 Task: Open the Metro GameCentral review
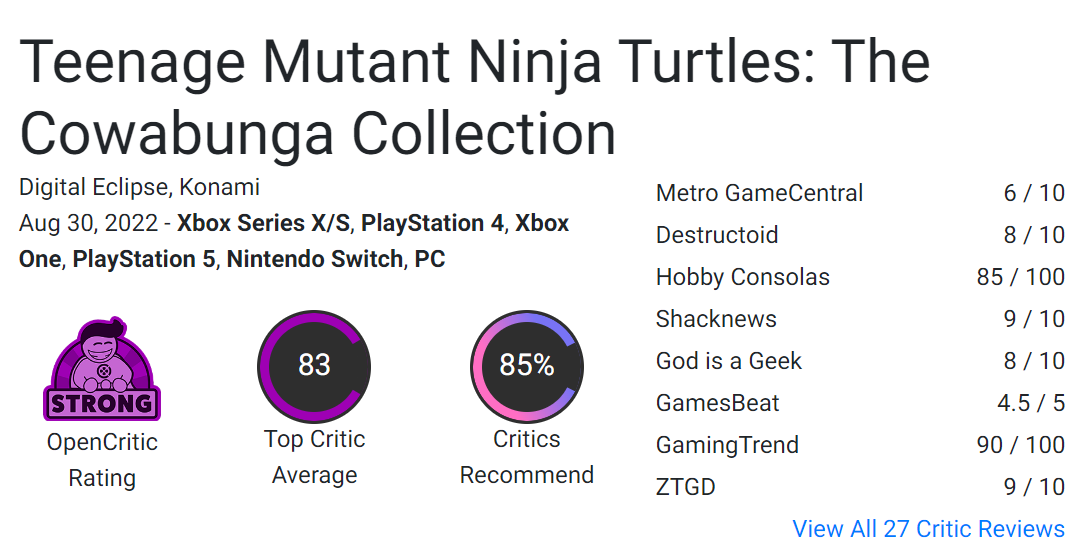pyautogui.click(x=759, y=193)
